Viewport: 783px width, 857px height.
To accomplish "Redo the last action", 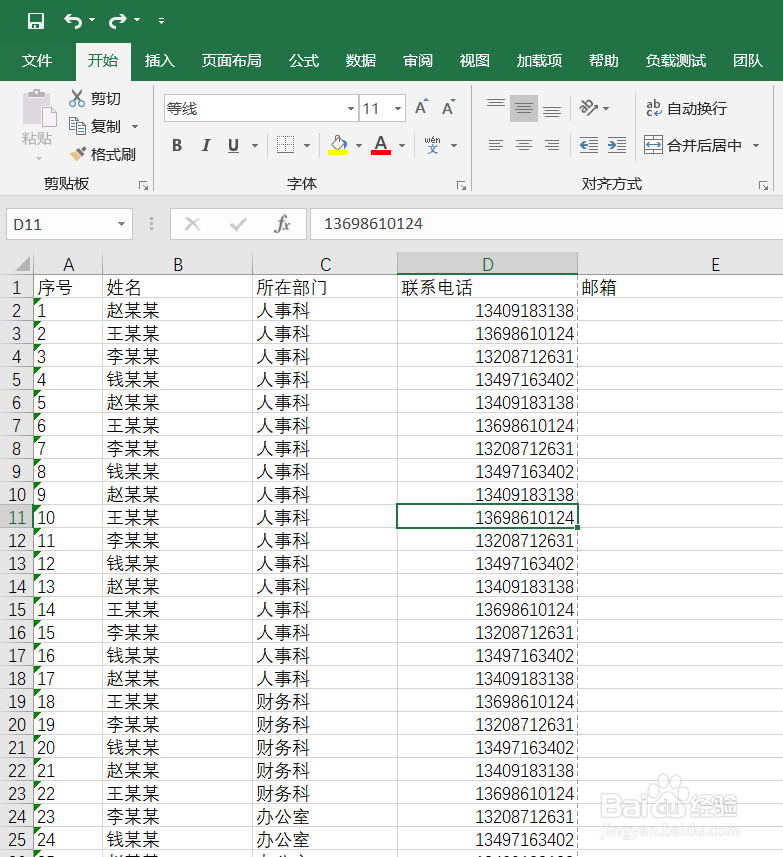I will tap(117, 21).
